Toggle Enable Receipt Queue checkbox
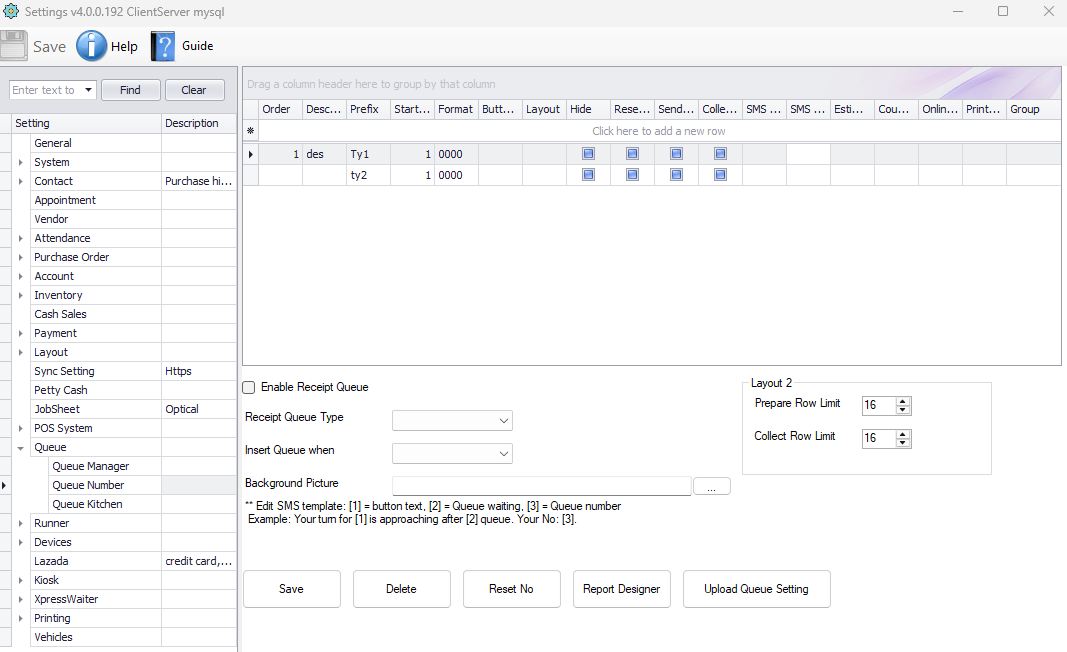The image size is (1067, 652). click(249, 387)
